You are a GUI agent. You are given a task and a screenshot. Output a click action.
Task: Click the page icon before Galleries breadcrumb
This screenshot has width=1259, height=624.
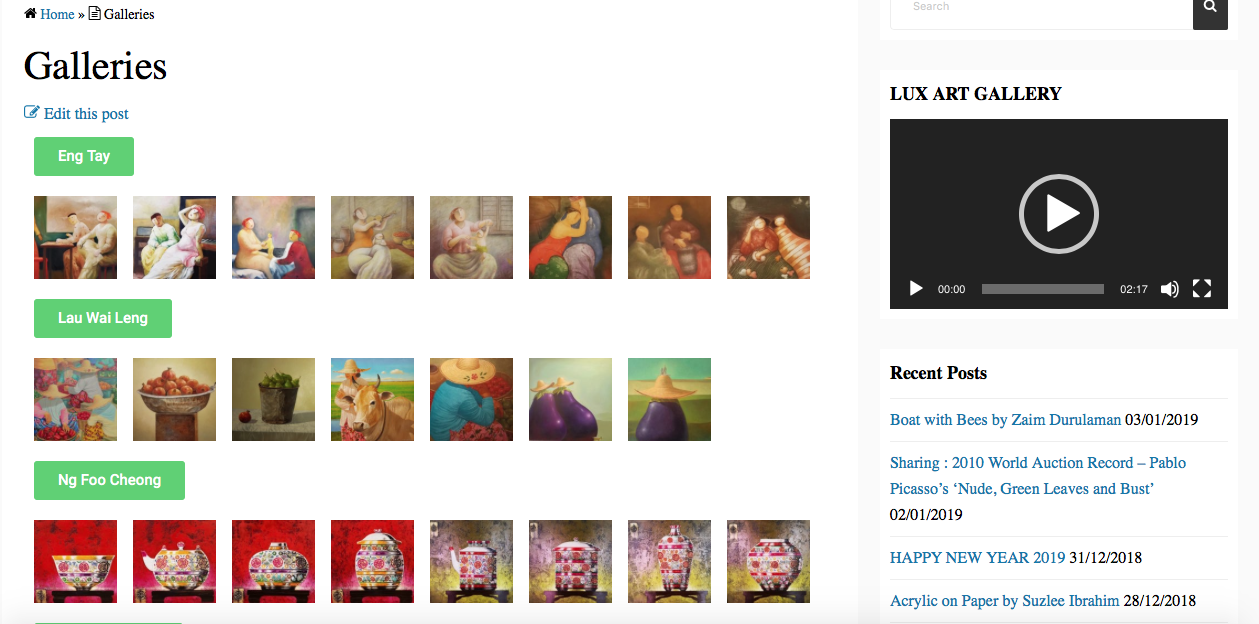[95, 14]
